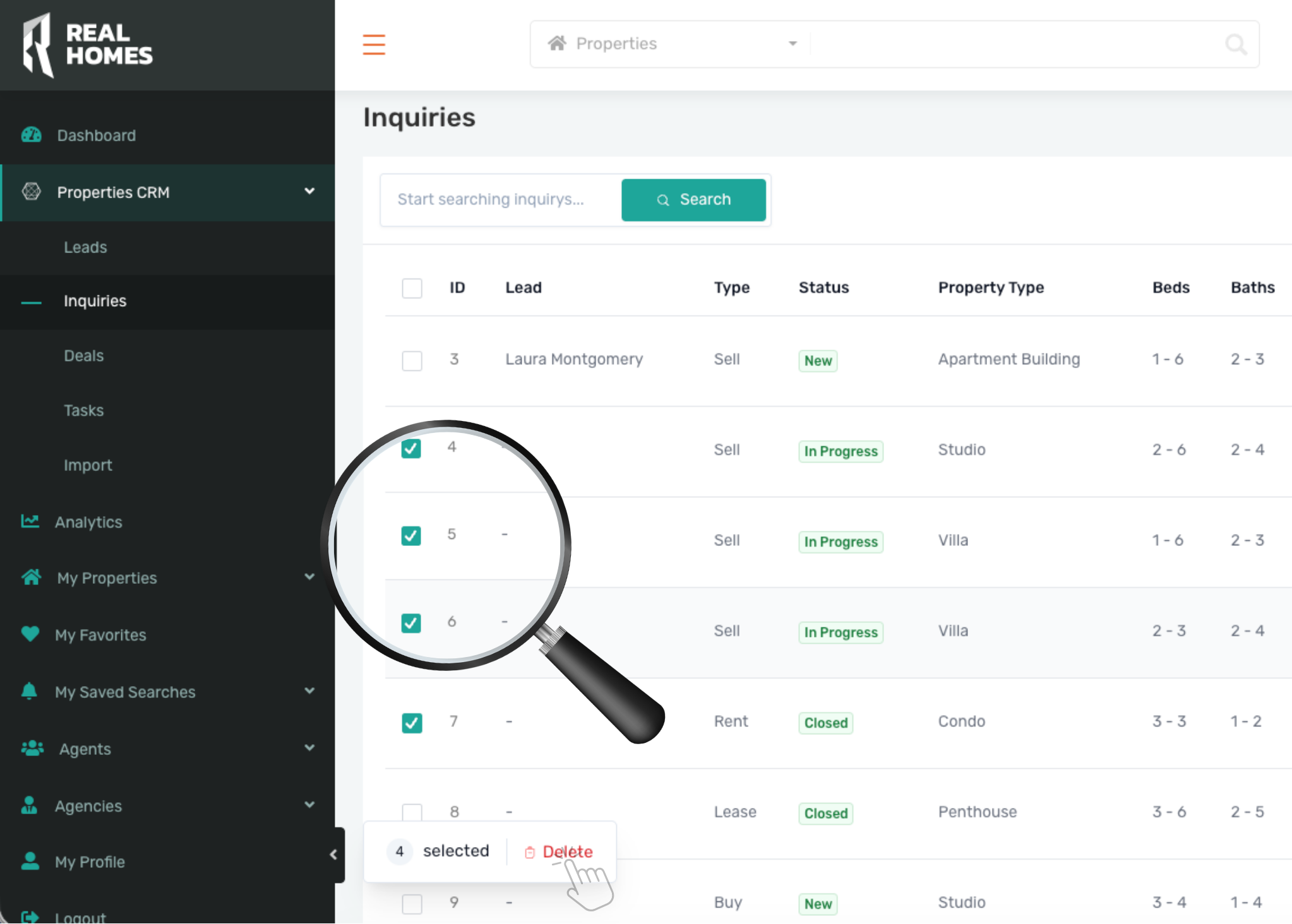Click the orange hamburger menu icon

point(374,44)
